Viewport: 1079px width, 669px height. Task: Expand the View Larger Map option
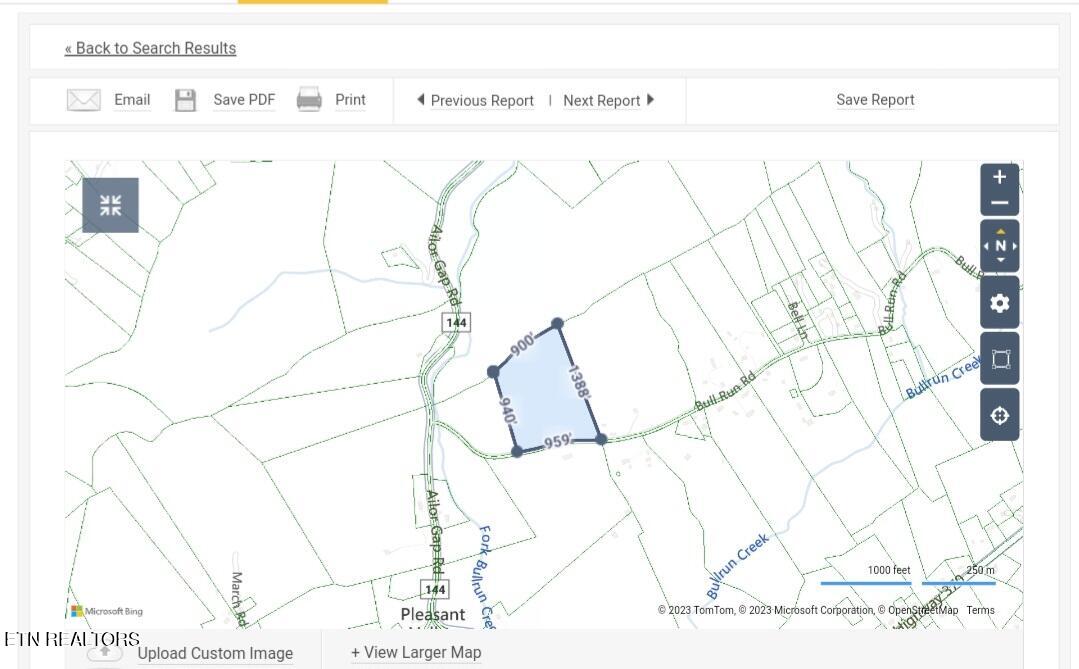(x=416, y=652)
